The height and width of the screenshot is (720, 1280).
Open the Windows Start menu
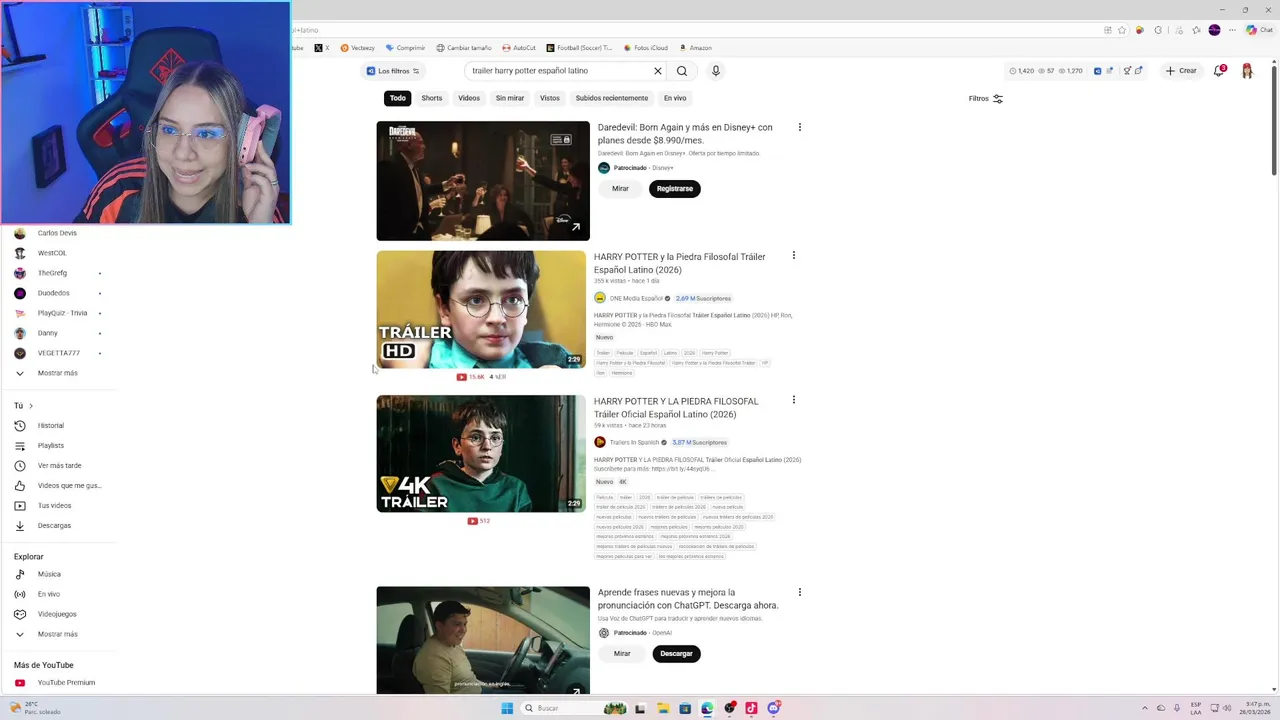507,708
